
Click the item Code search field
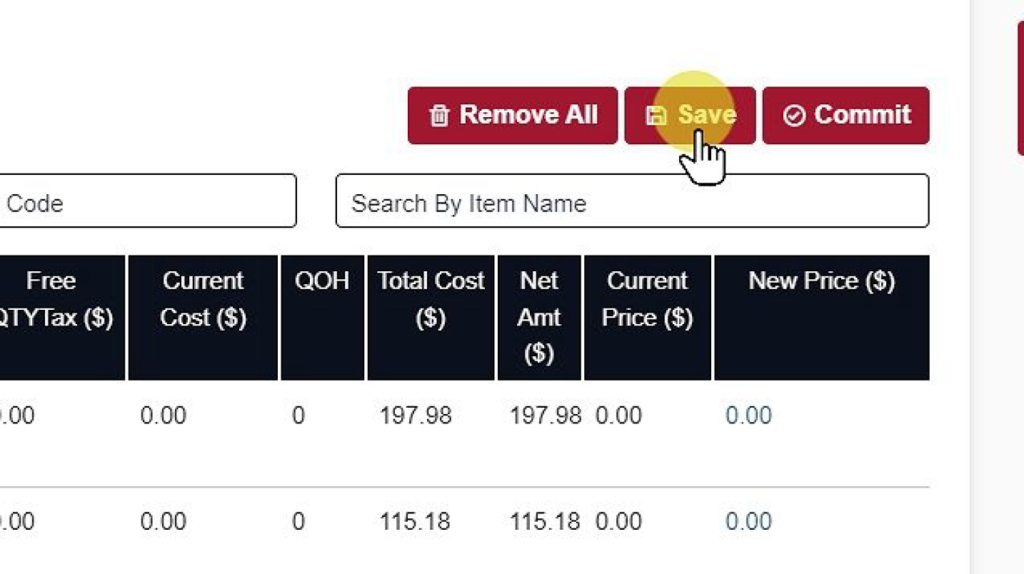148,201
